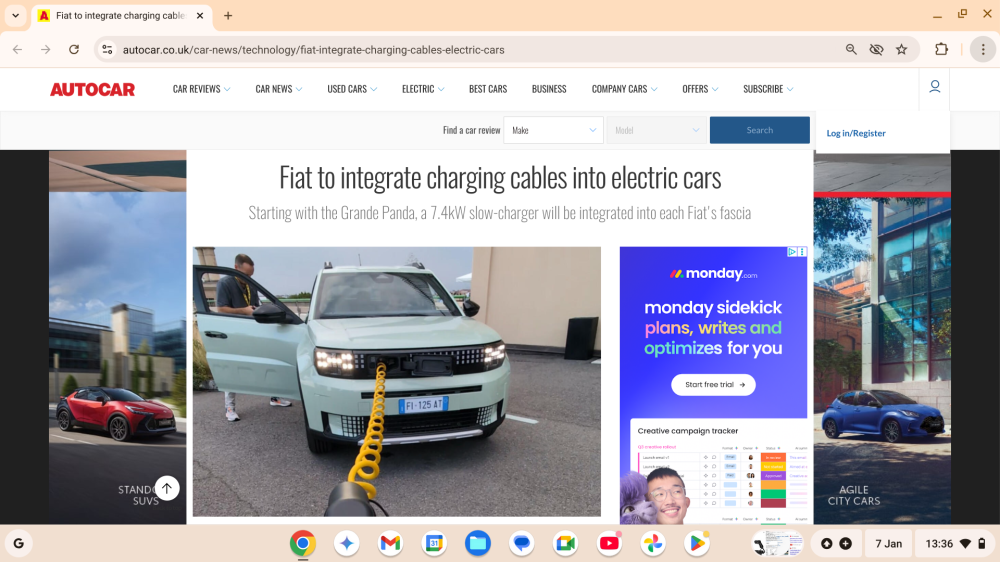Open the Messages app from shelf
The width and height of the screenshot is (1000, 562).
click(x=522, y=544)
